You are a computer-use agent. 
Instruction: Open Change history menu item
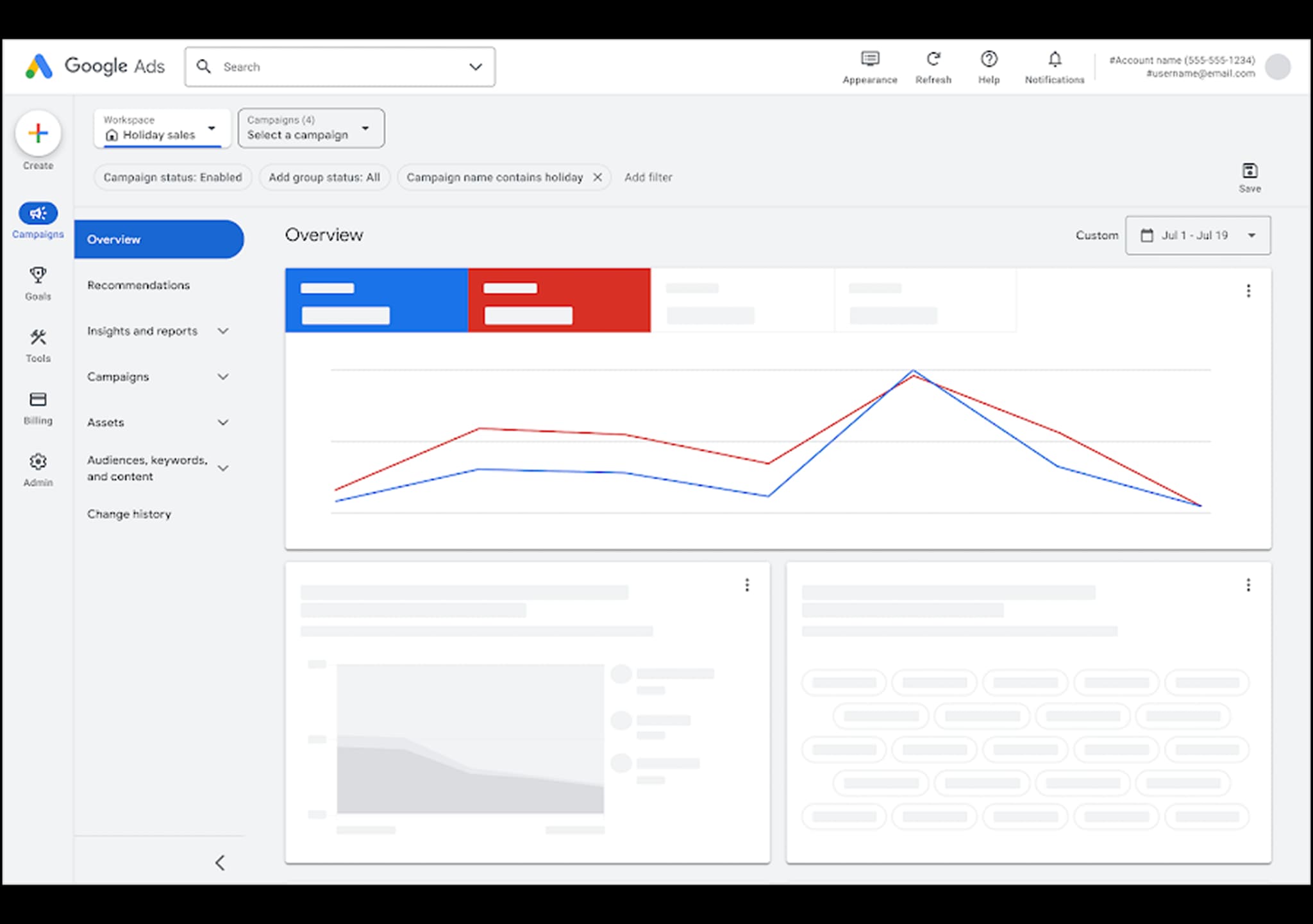tap(129, 514)
